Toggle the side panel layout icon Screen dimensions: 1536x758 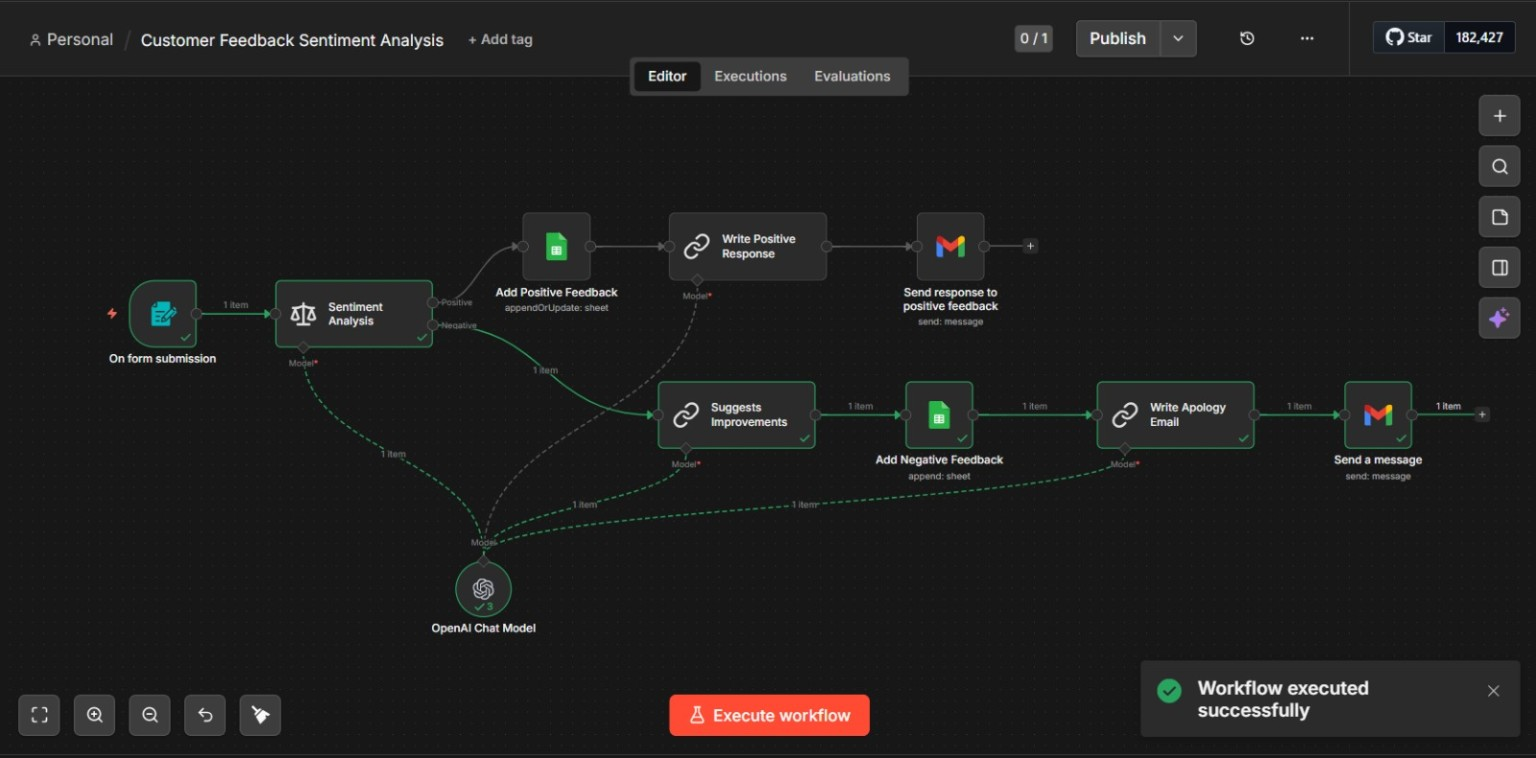point(1499,268)
